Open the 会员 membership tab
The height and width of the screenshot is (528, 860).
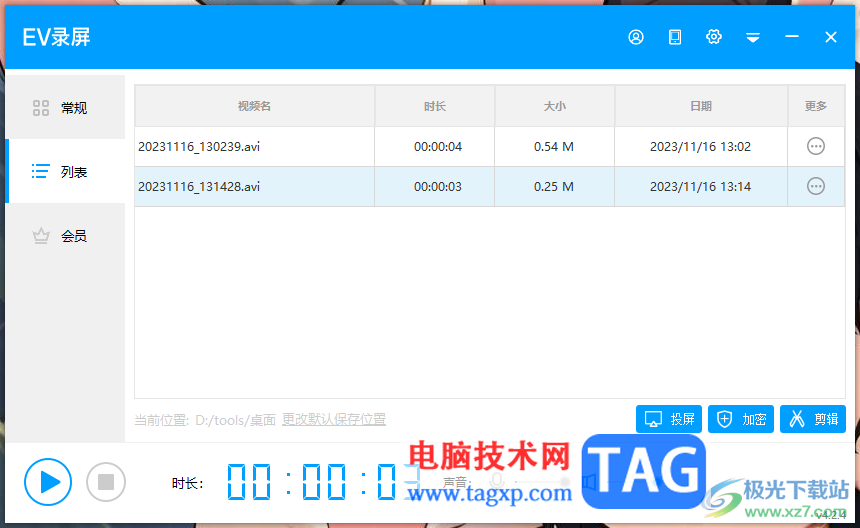coord(66,236)
